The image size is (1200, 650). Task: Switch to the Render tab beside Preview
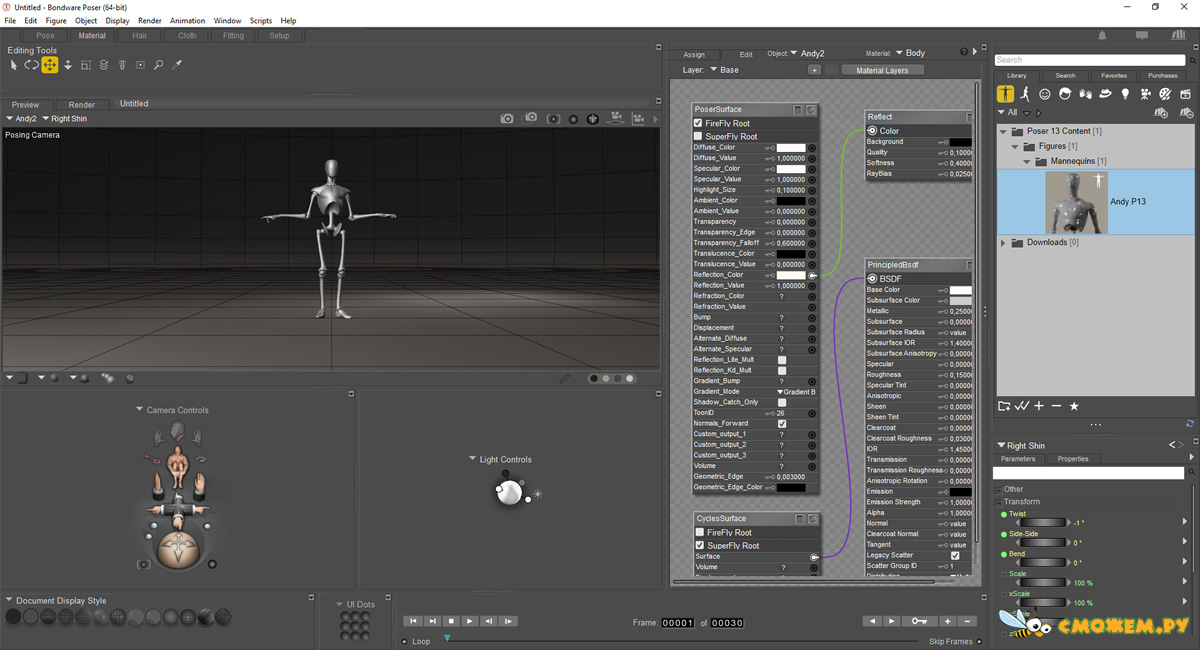[x=82, y=104]
